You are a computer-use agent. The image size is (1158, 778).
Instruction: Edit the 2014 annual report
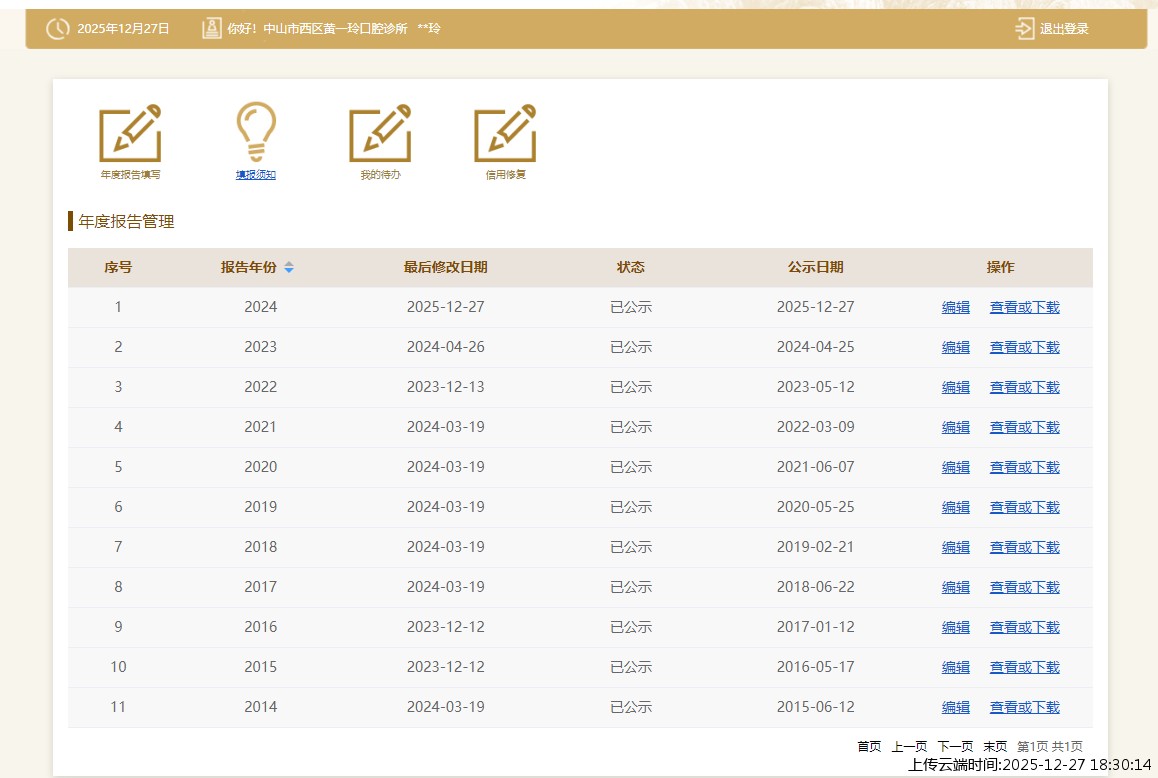coord(956,708)
